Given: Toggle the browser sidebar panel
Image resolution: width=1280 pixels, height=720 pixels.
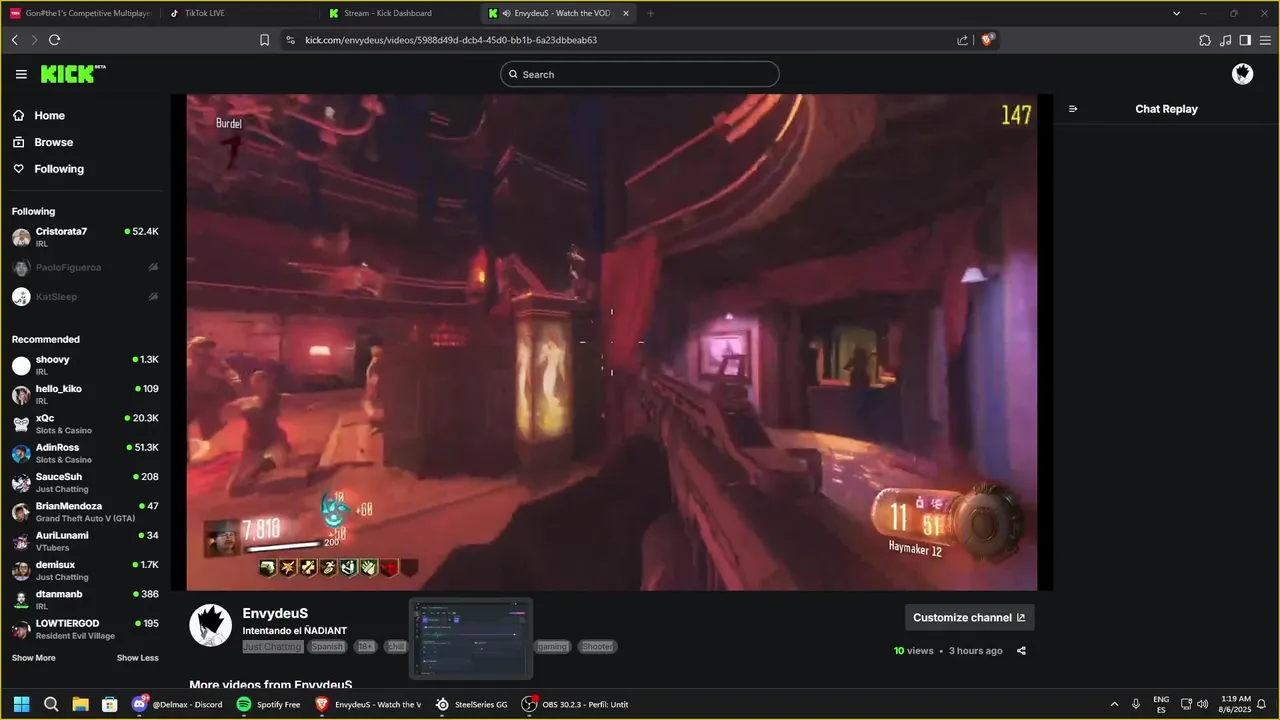Looking at the screenshot, I should (x=1245, y=40).
